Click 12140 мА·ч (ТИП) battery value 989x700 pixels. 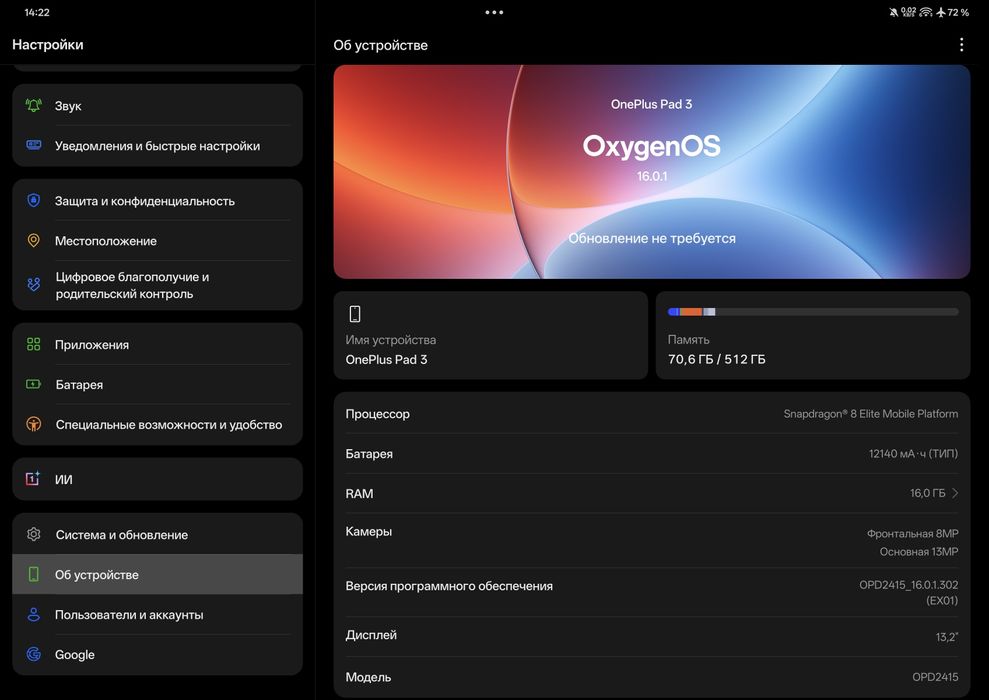913,453
